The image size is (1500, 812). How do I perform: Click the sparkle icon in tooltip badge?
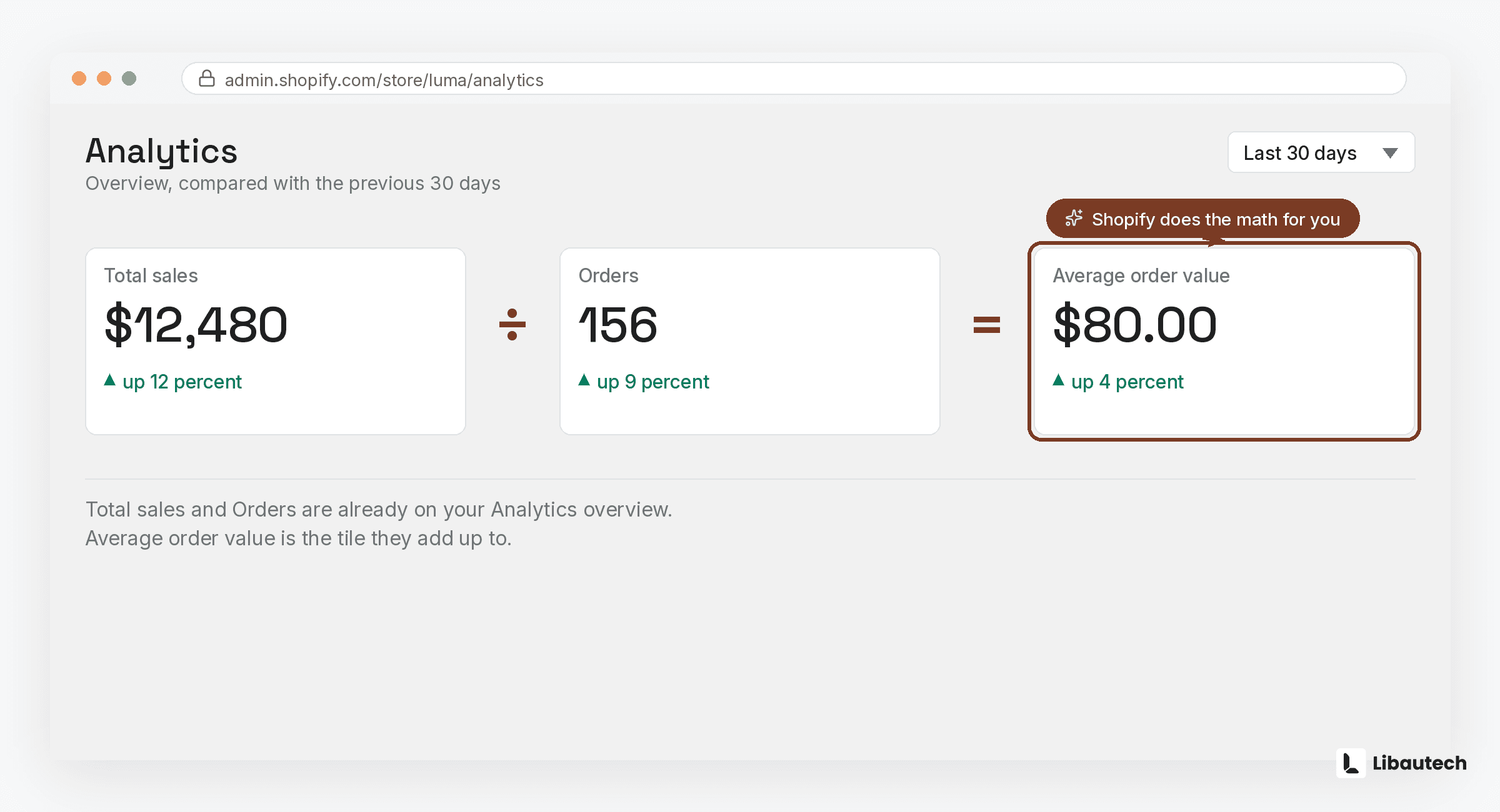pos(1074,218)
